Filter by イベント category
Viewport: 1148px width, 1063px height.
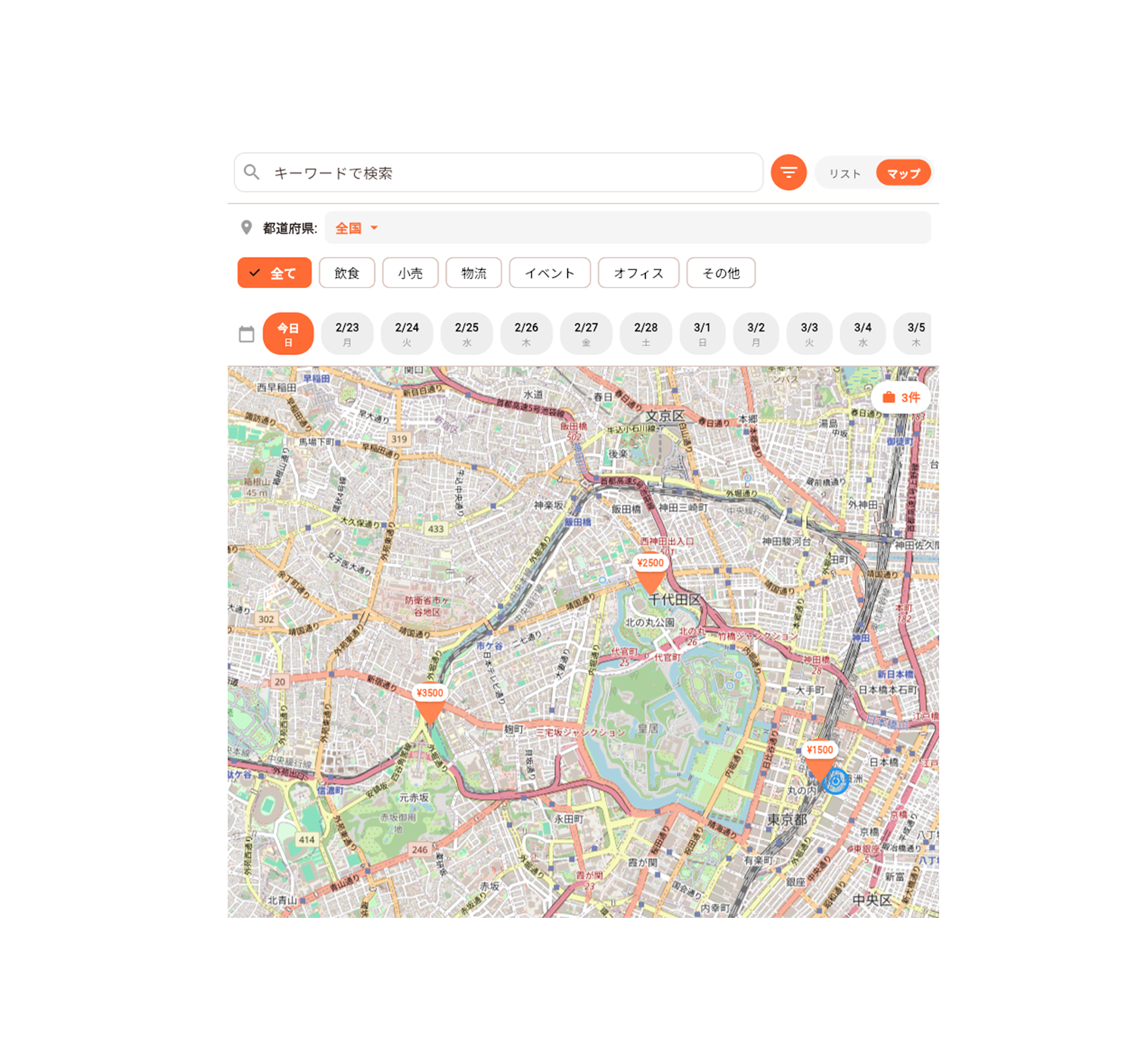(550, 273)
